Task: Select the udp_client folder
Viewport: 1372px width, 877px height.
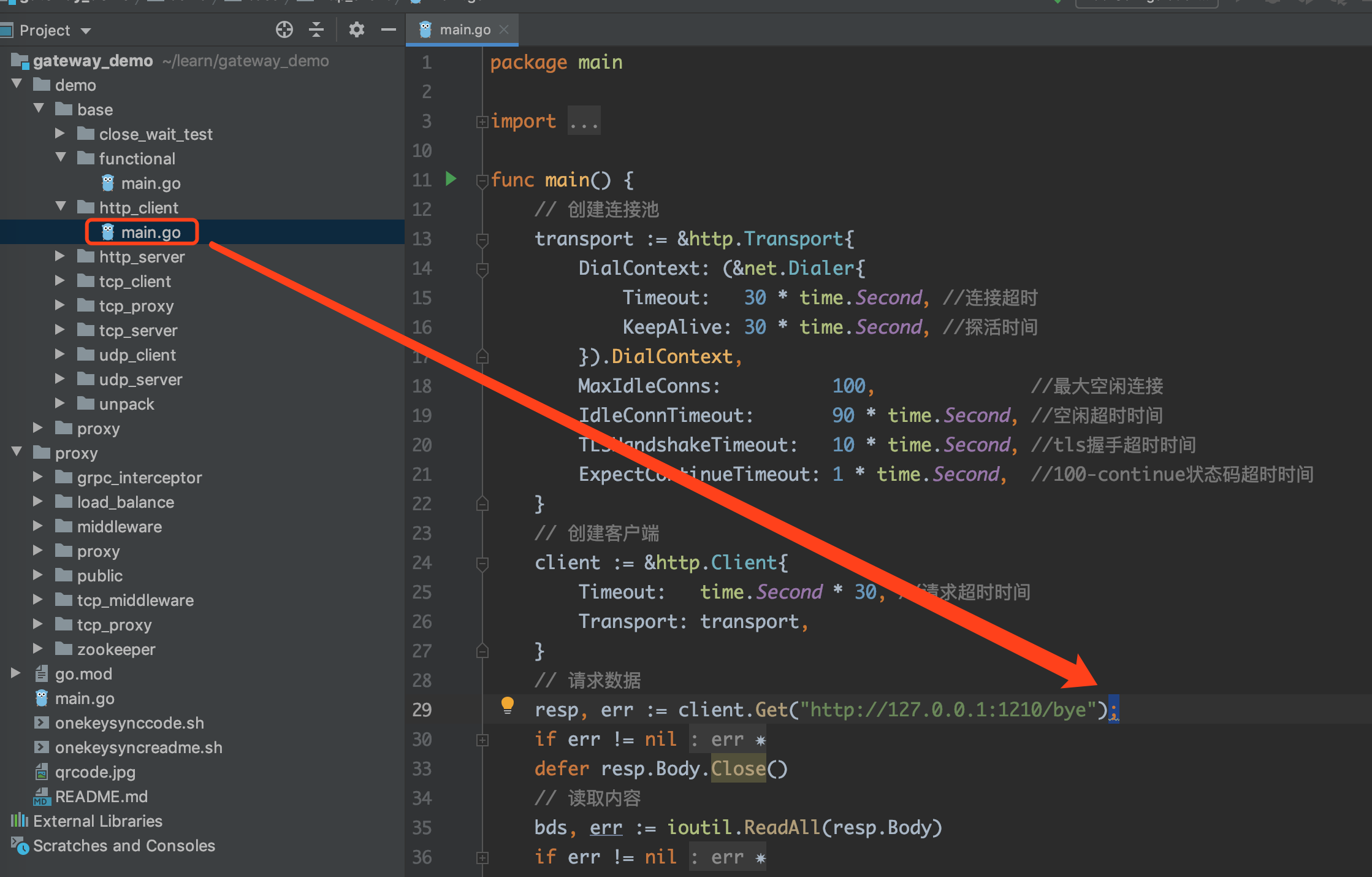Action: [x=137, y=355]
